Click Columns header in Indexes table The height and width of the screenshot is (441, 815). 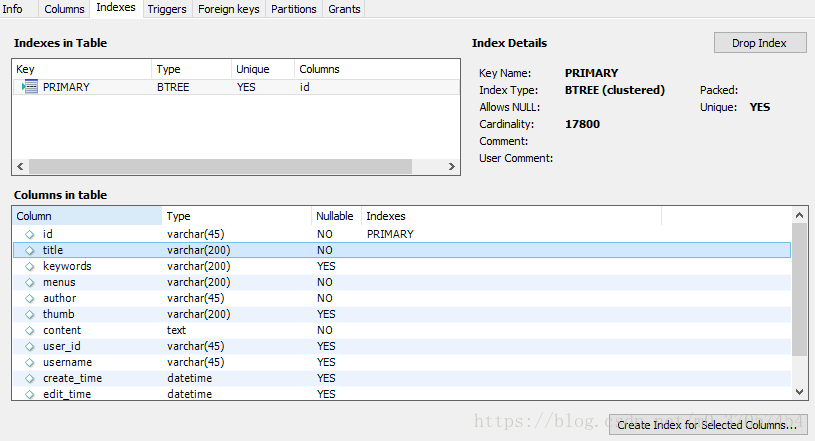coord(377,69)
